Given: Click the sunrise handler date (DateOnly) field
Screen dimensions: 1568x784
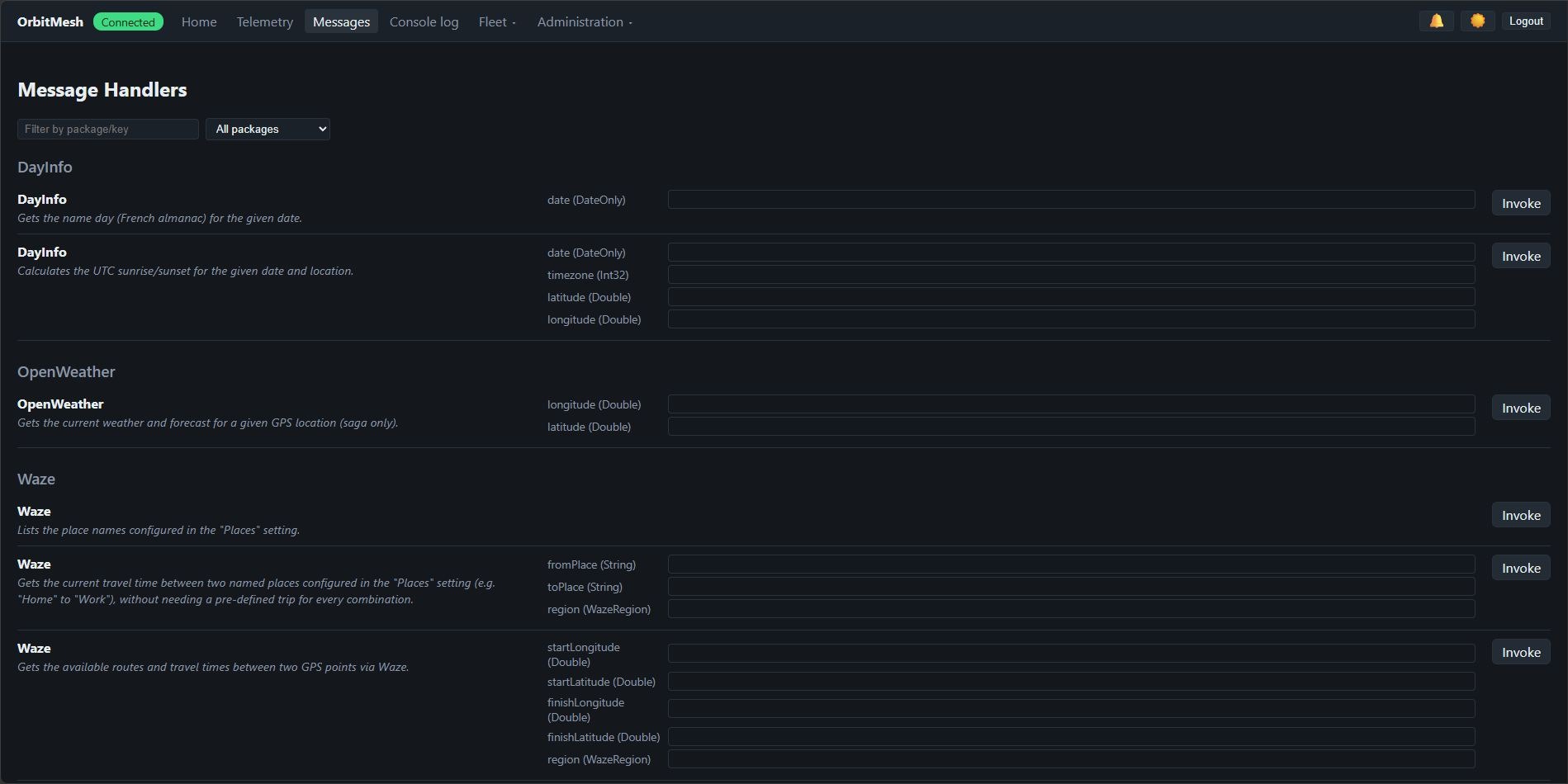Looking at the screenshot, I should click(x=1071, y=253).
